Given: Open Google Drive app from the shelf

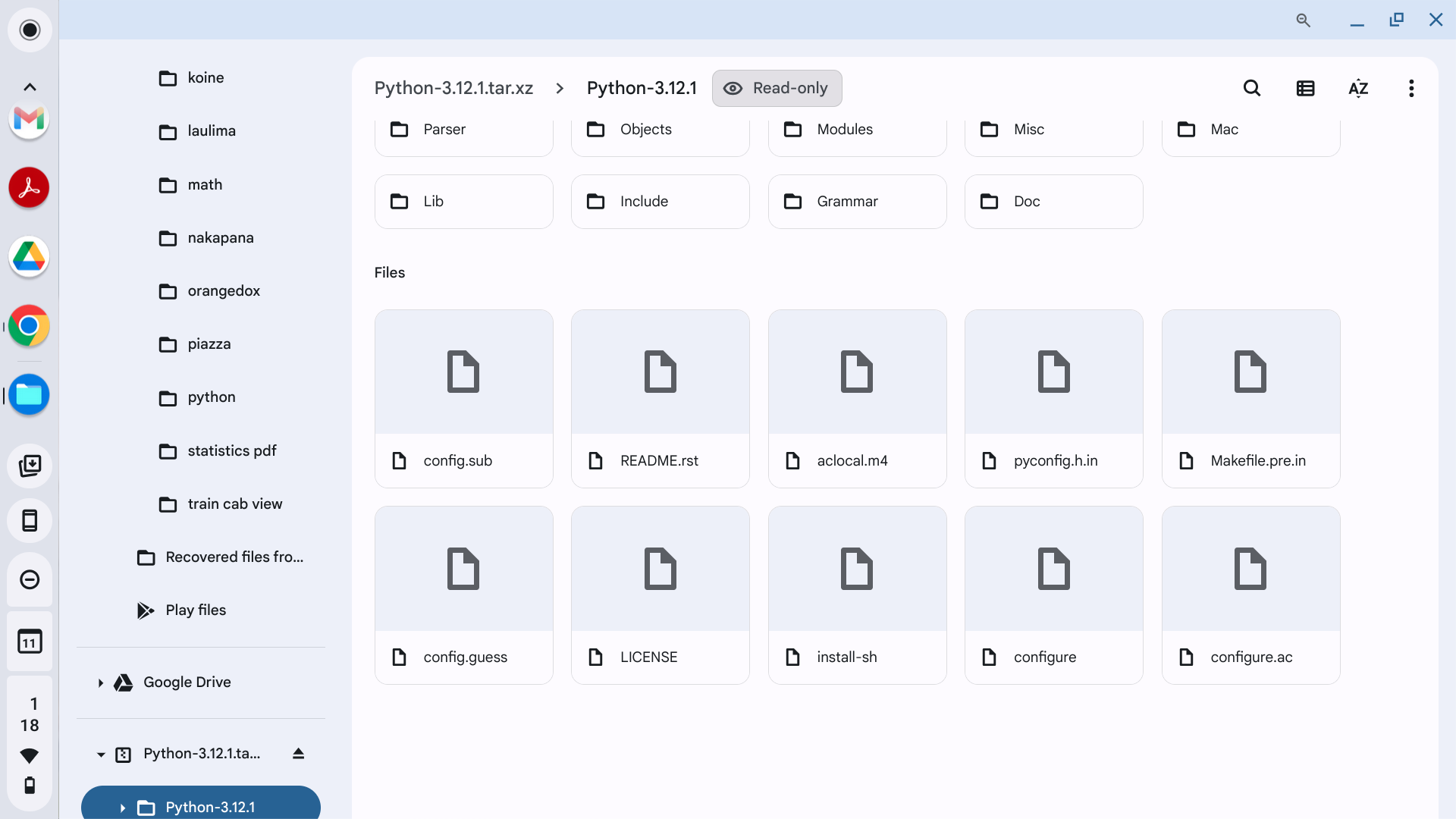Looking at the screenshot, I should point(29,257).
